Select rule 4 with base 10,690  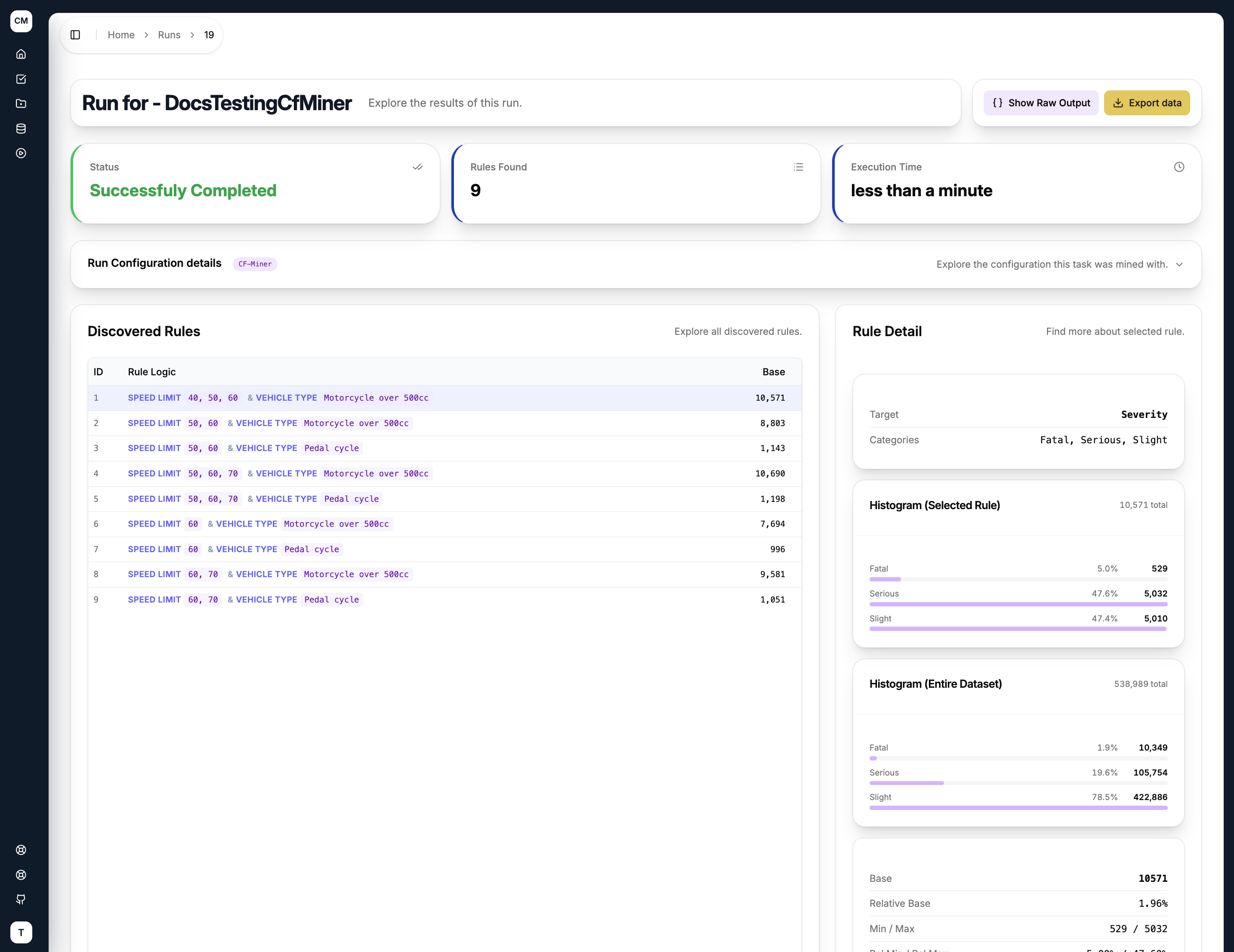click(444, 474)
